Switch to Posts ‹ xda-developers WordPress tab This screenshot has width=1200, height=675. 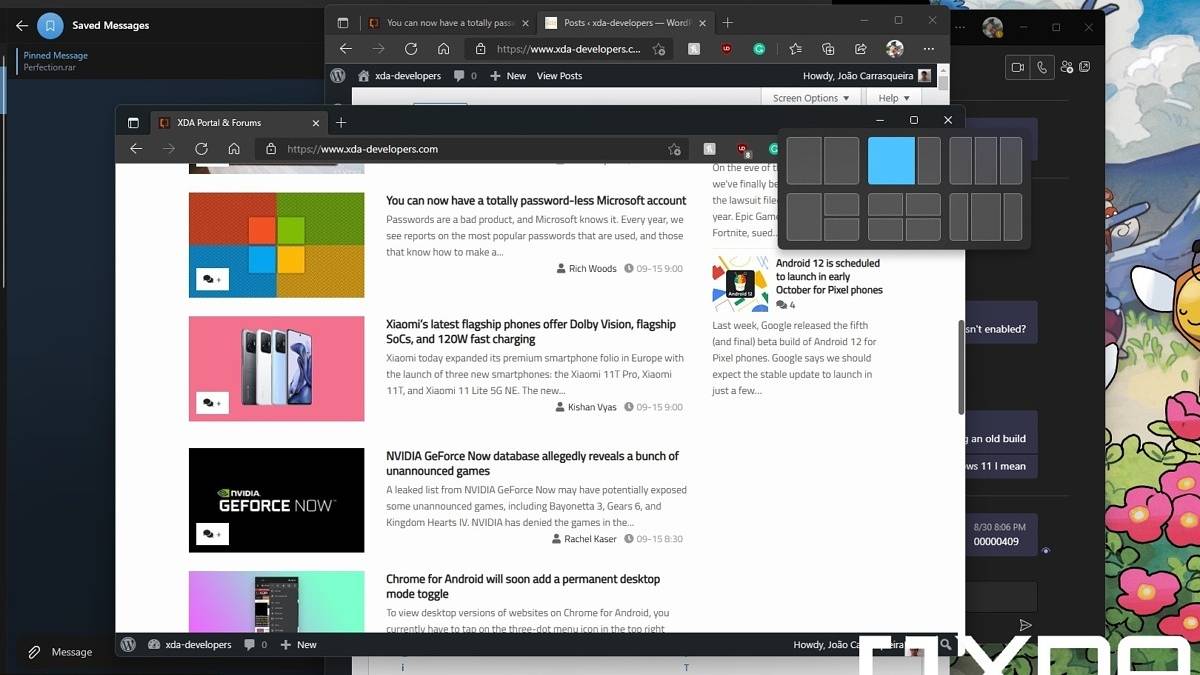(x=626, y=22)
